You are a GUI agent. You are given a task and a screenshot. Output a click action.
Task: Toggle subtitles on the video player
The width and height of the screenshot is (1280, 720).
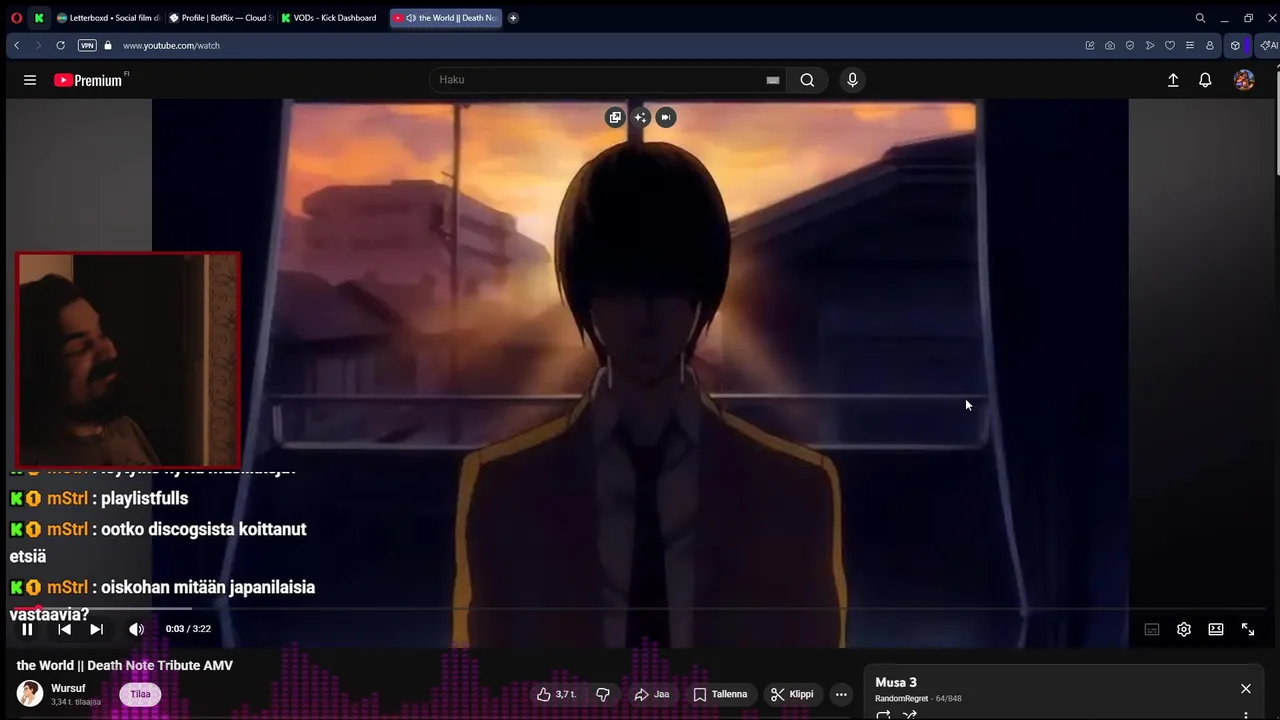pyautogui.click(x=1152, y=629)
